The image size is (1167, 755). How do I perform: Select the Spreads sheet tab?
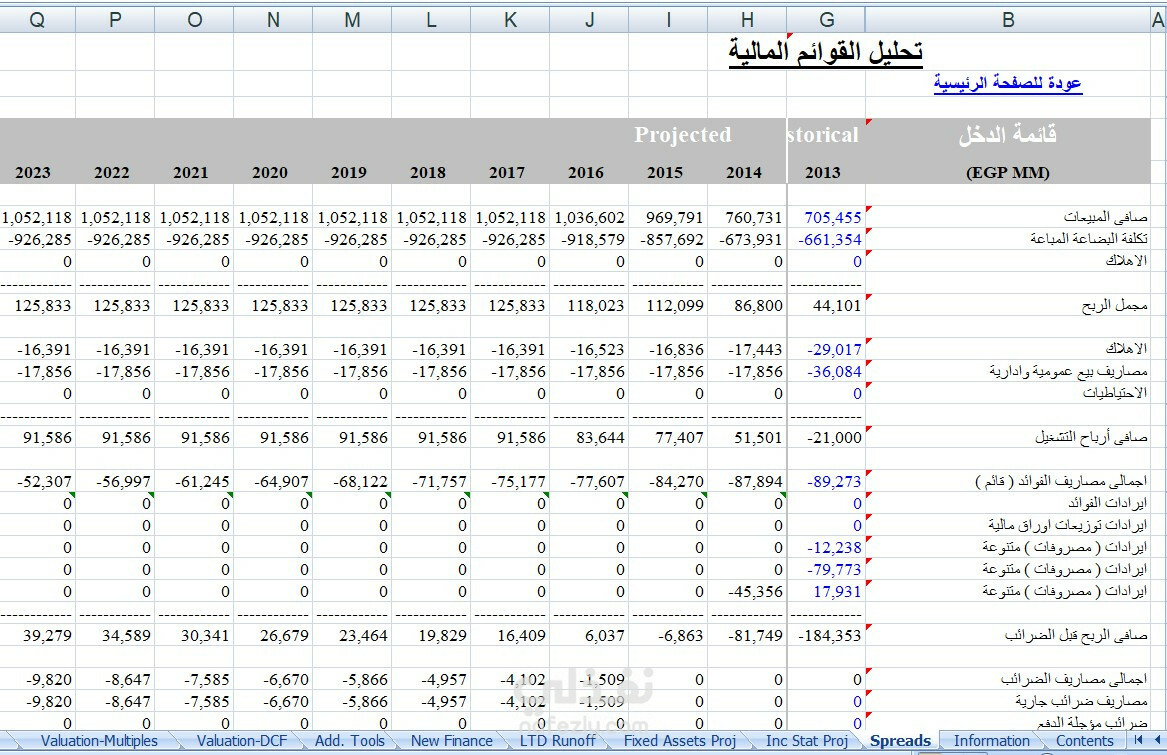coord(900,741)
